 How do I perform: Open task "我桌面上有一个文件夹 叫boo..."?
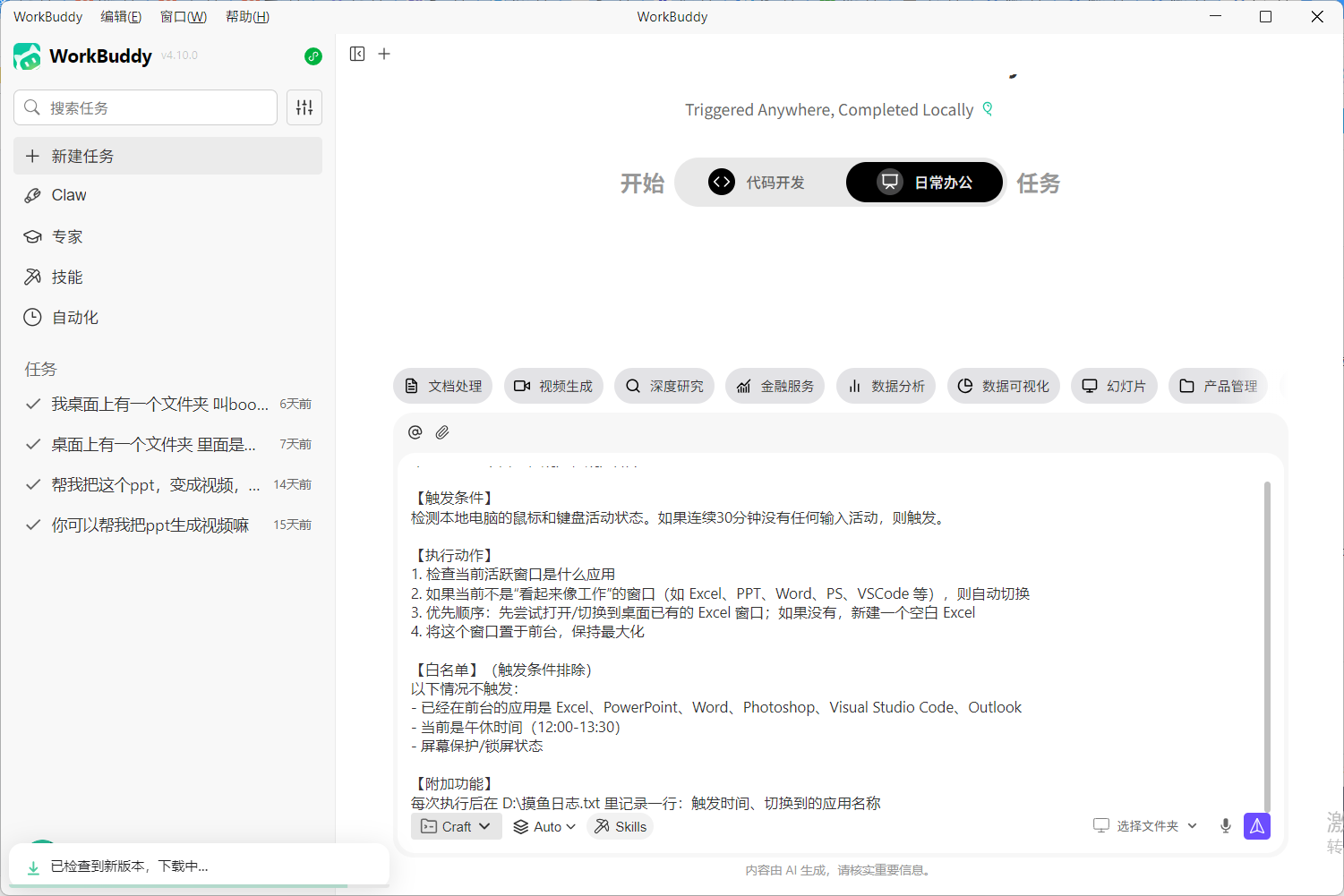167,404
